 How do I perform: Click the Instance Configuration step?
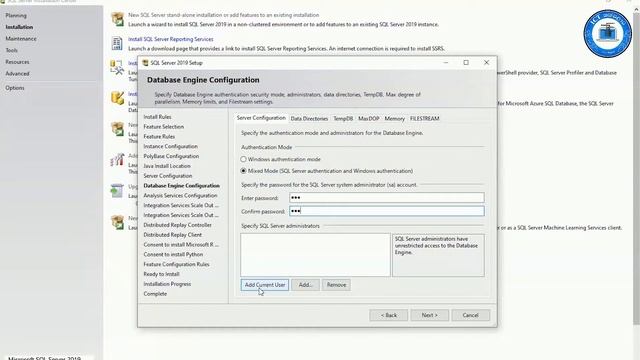(x=170, y=146)
